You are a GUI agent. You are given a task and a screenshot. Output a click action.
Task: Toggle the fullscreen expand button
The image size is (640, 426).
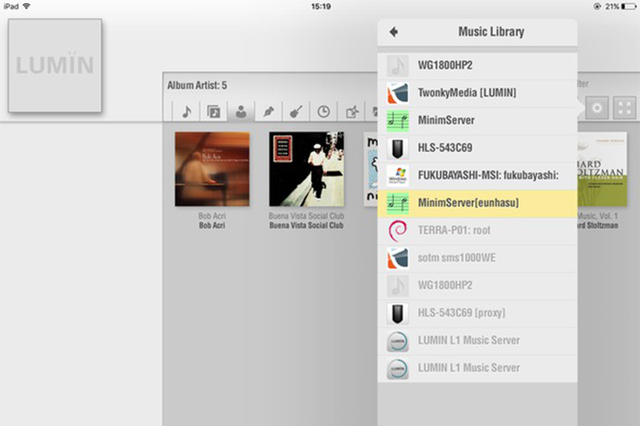624,109
